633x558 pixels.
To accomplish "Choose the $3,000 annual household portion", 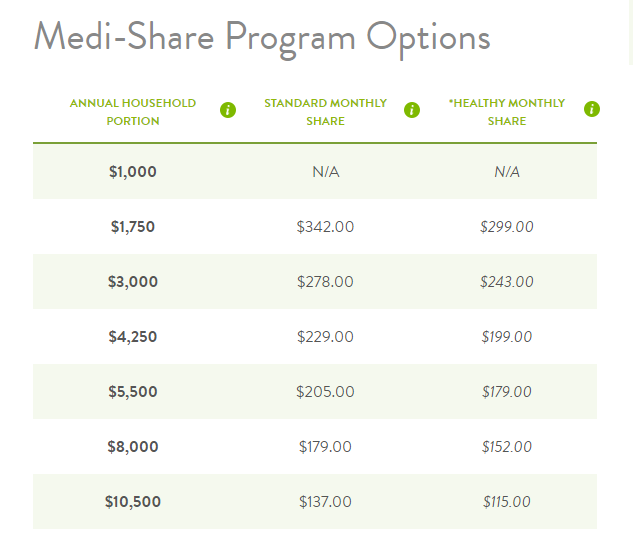I will click(x=133, y=282).
